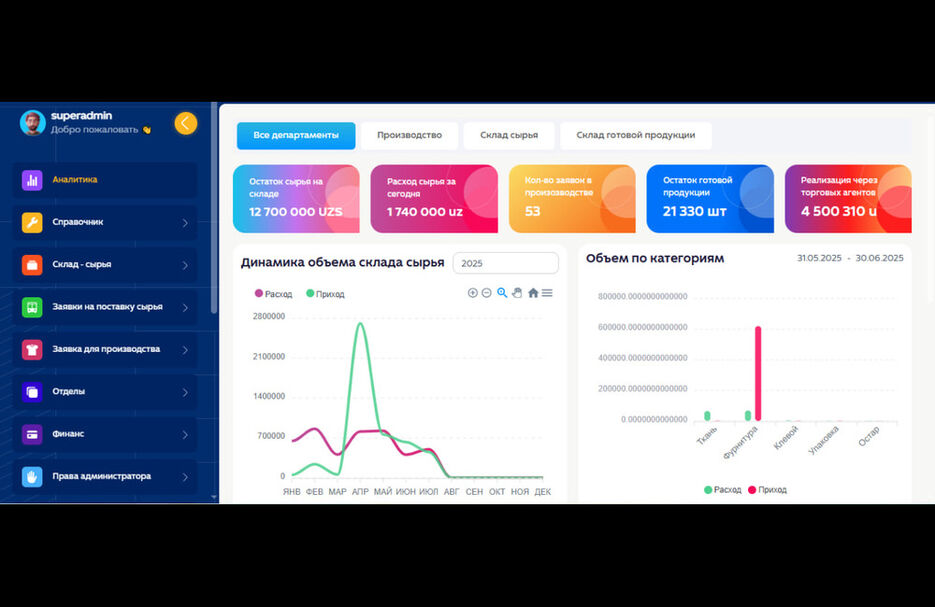This screenshot has width=935, height=607.
Task: Expand Заявки на поставку сырья chevron
Action: tap(185, 308)
